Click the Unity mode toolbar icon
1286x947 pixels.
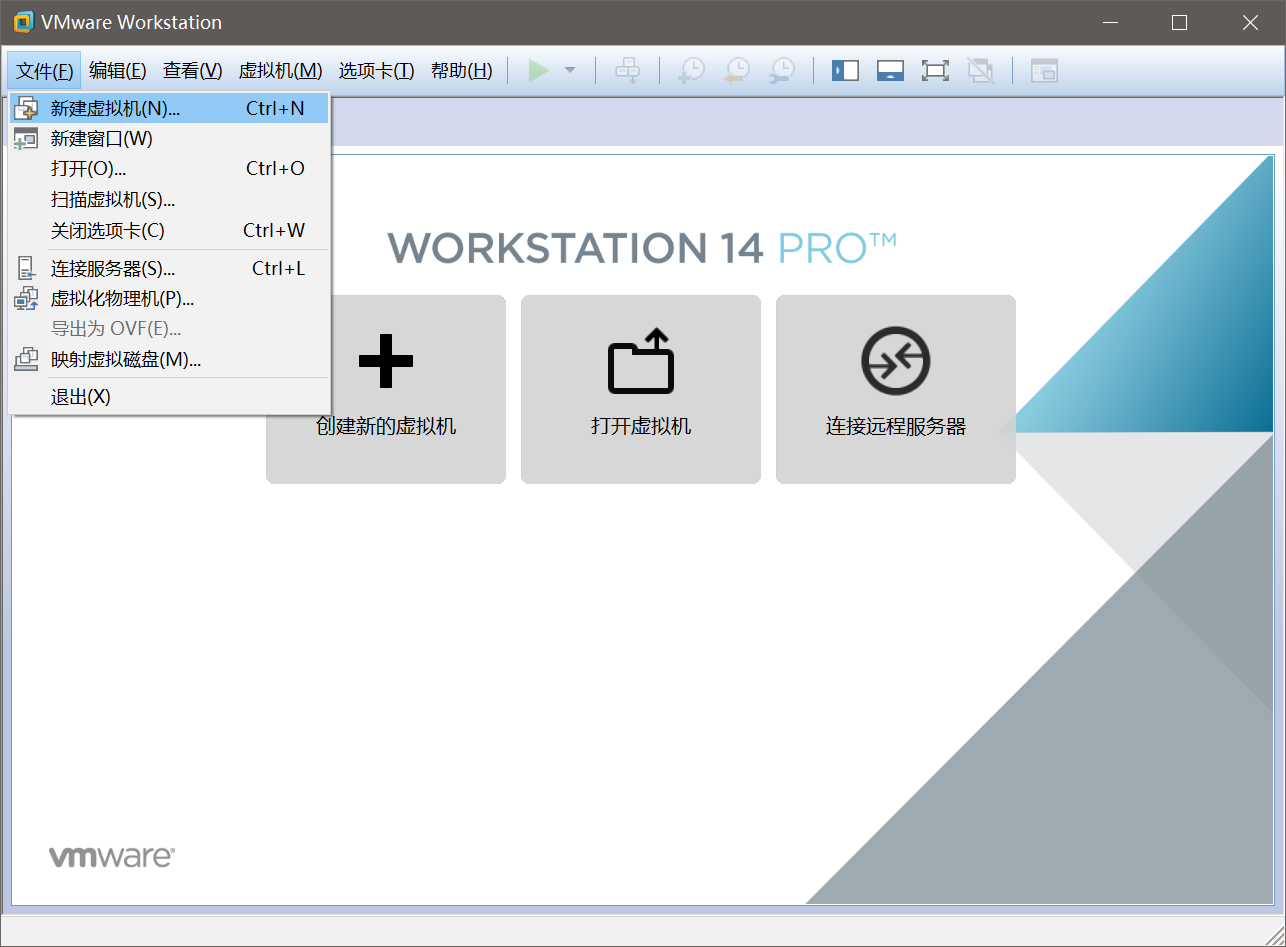pos(981,71)
